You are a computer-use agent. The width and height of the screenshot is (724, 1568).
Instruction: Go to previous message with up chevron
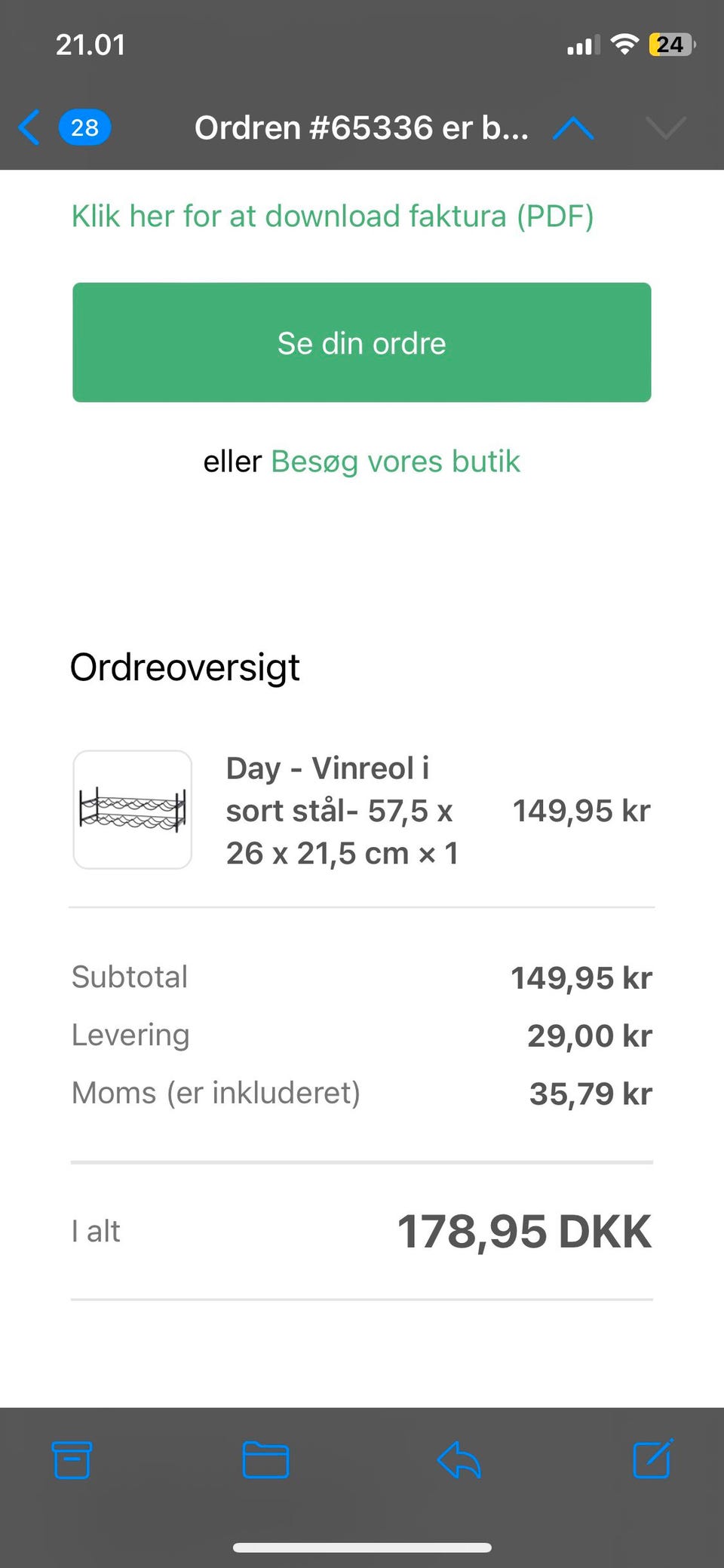point(573,128)
